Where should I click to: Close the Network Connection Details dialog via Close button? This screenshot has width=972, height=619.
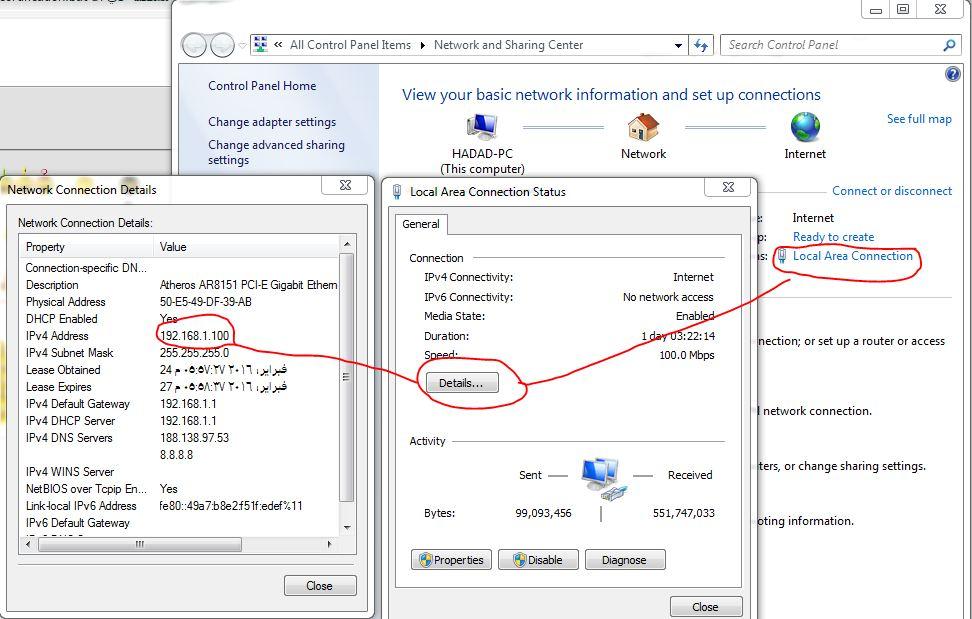[320, 586]
